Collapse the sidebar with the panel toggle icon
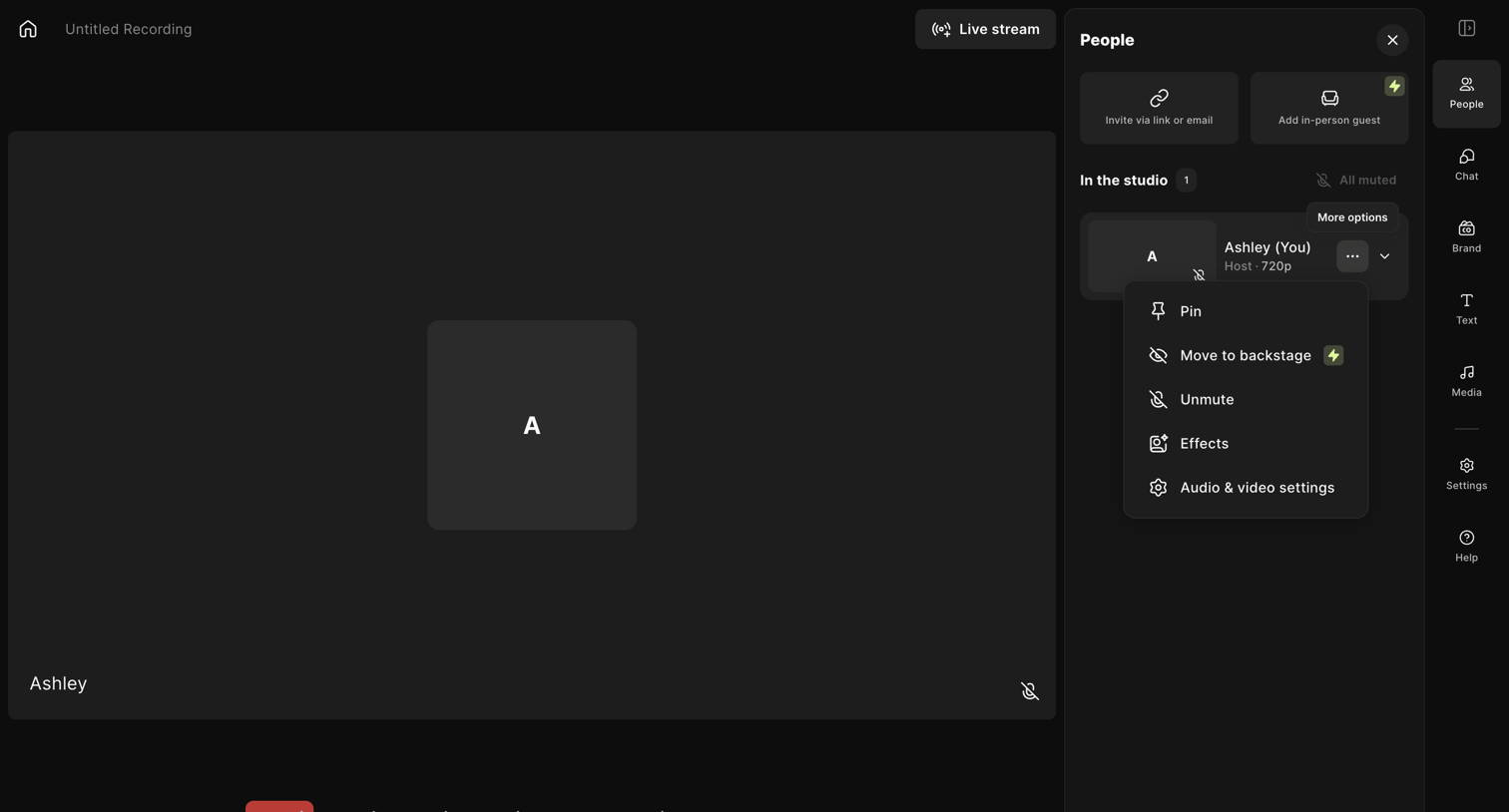The image size is (1509, 812). [1466, 28]
